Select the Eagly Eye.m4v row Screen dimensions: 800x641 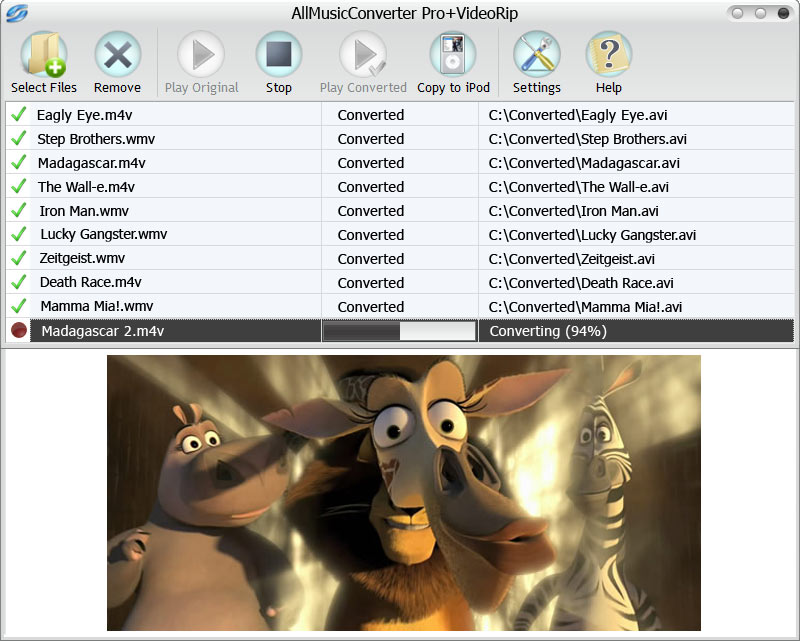(85, 115)
